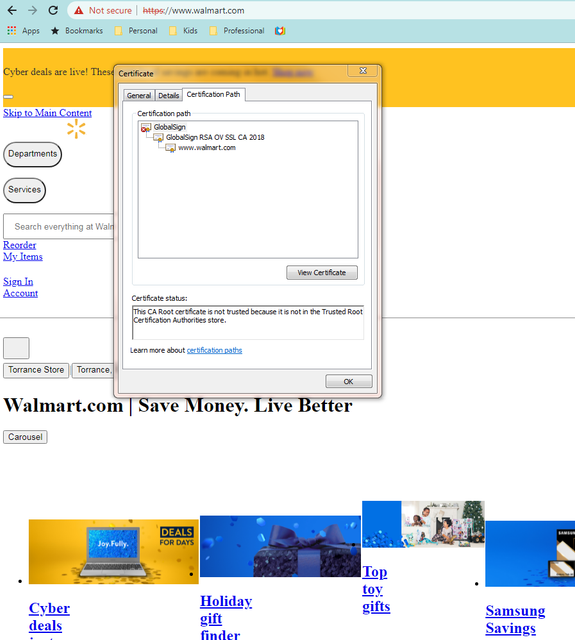Screen dimensions: 575x640
Task: Select the Certification Path tab
Action: [x=213, y=94]
